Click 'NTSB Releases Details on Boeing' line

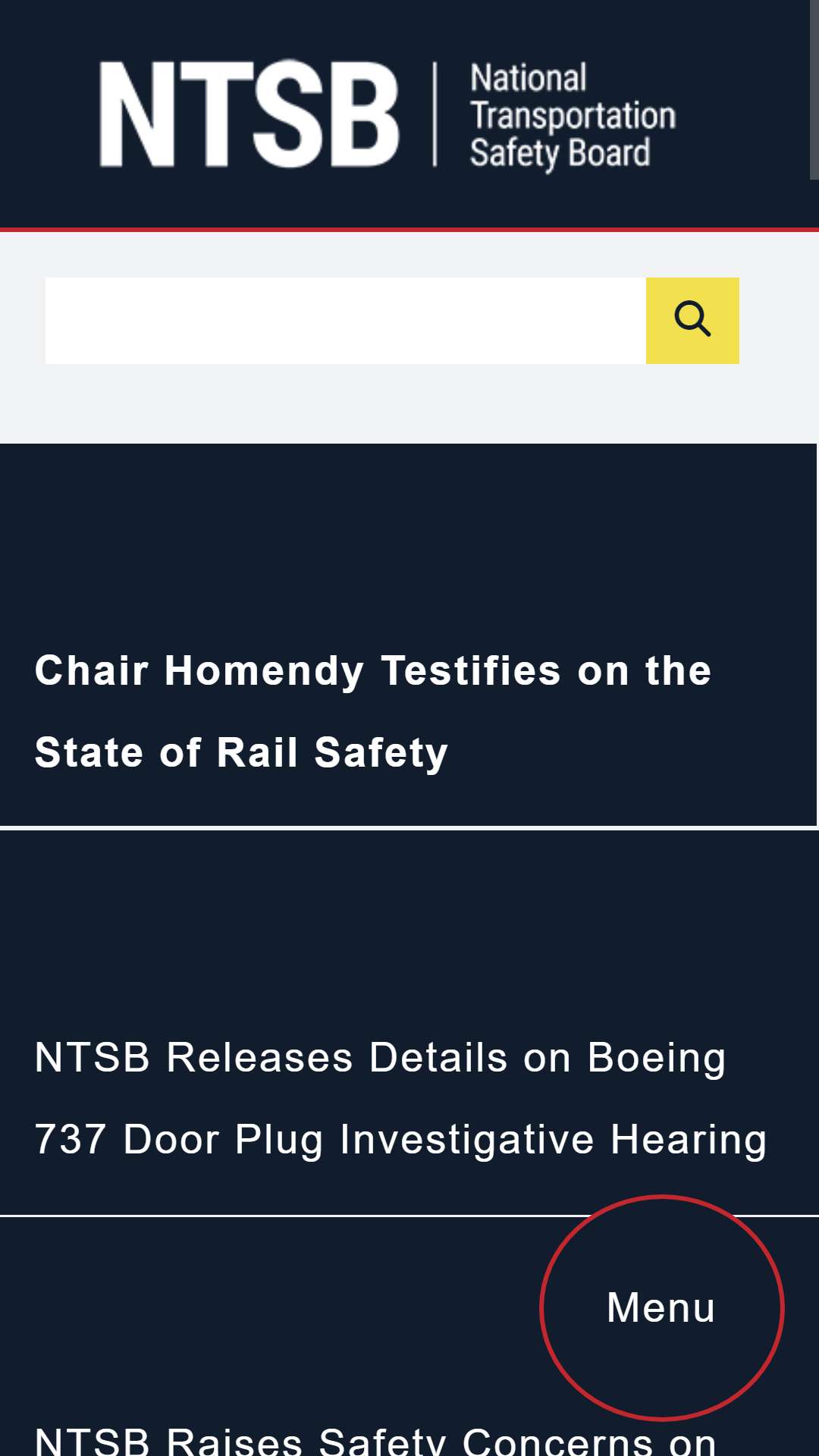point(380,1057)
